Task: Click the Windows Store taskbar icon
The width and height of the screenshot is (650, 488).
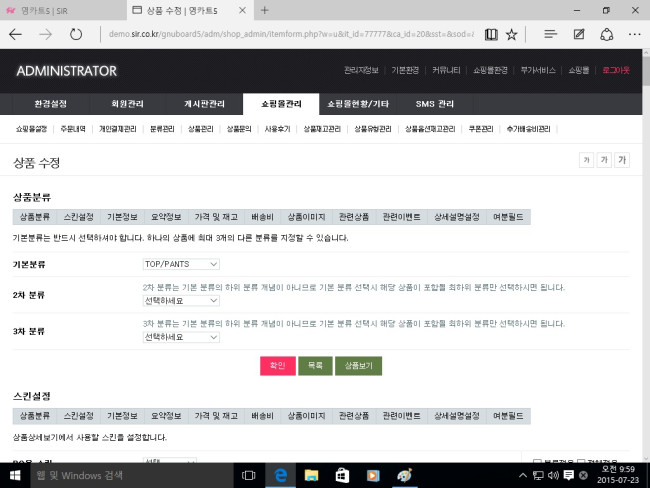Action: (341, 474)
